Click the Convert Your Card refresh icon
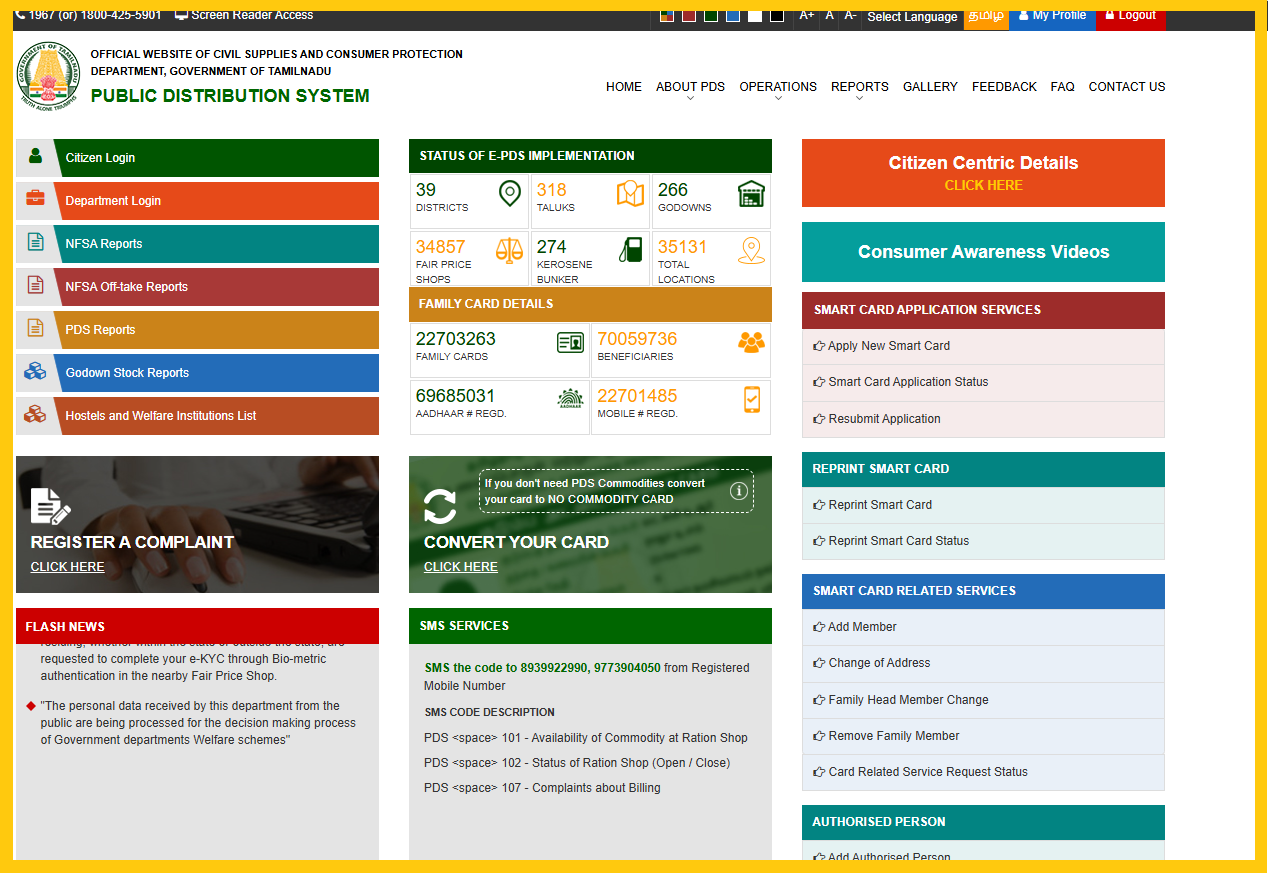 click(x=439, y=508)
